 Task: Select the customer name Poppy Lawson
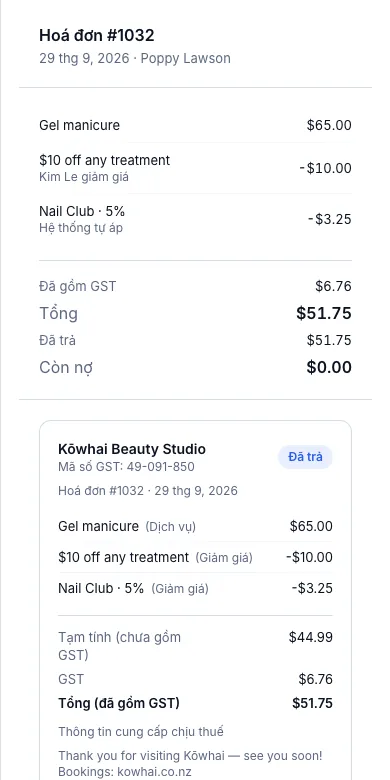186,58
